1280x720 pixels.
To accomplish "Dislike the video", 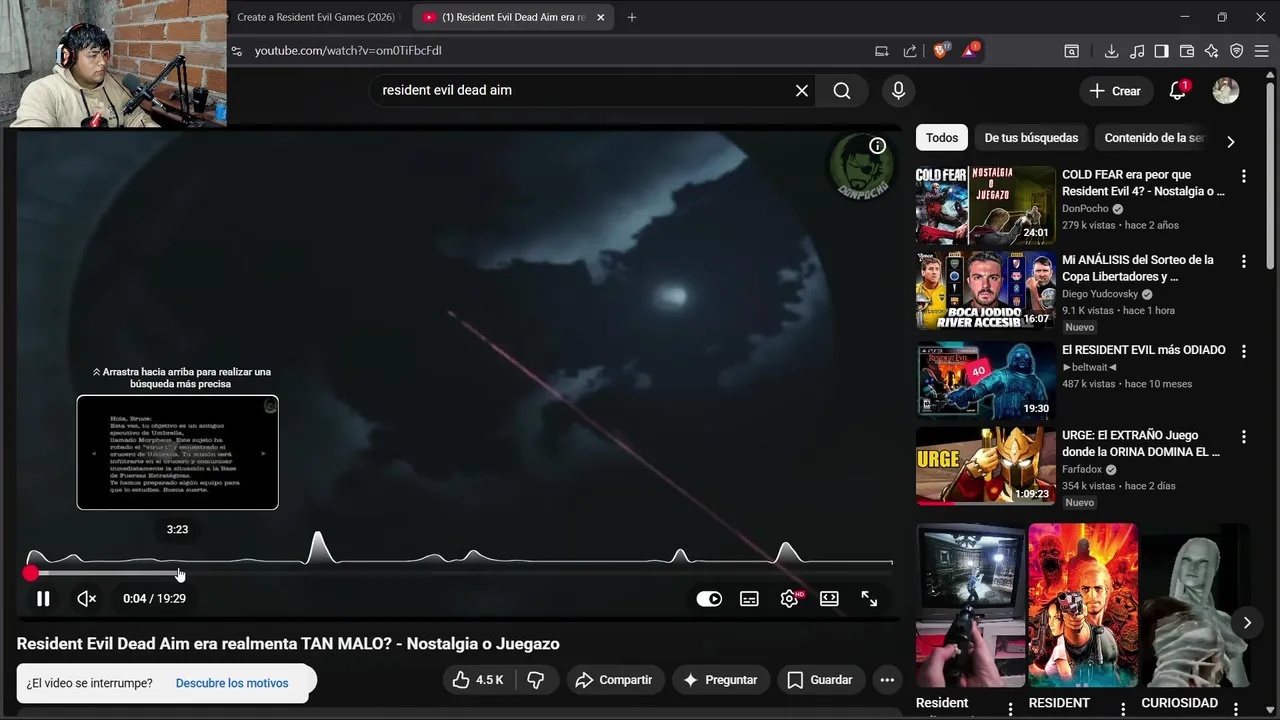I will pyautogui.click(x=536, y=680).
